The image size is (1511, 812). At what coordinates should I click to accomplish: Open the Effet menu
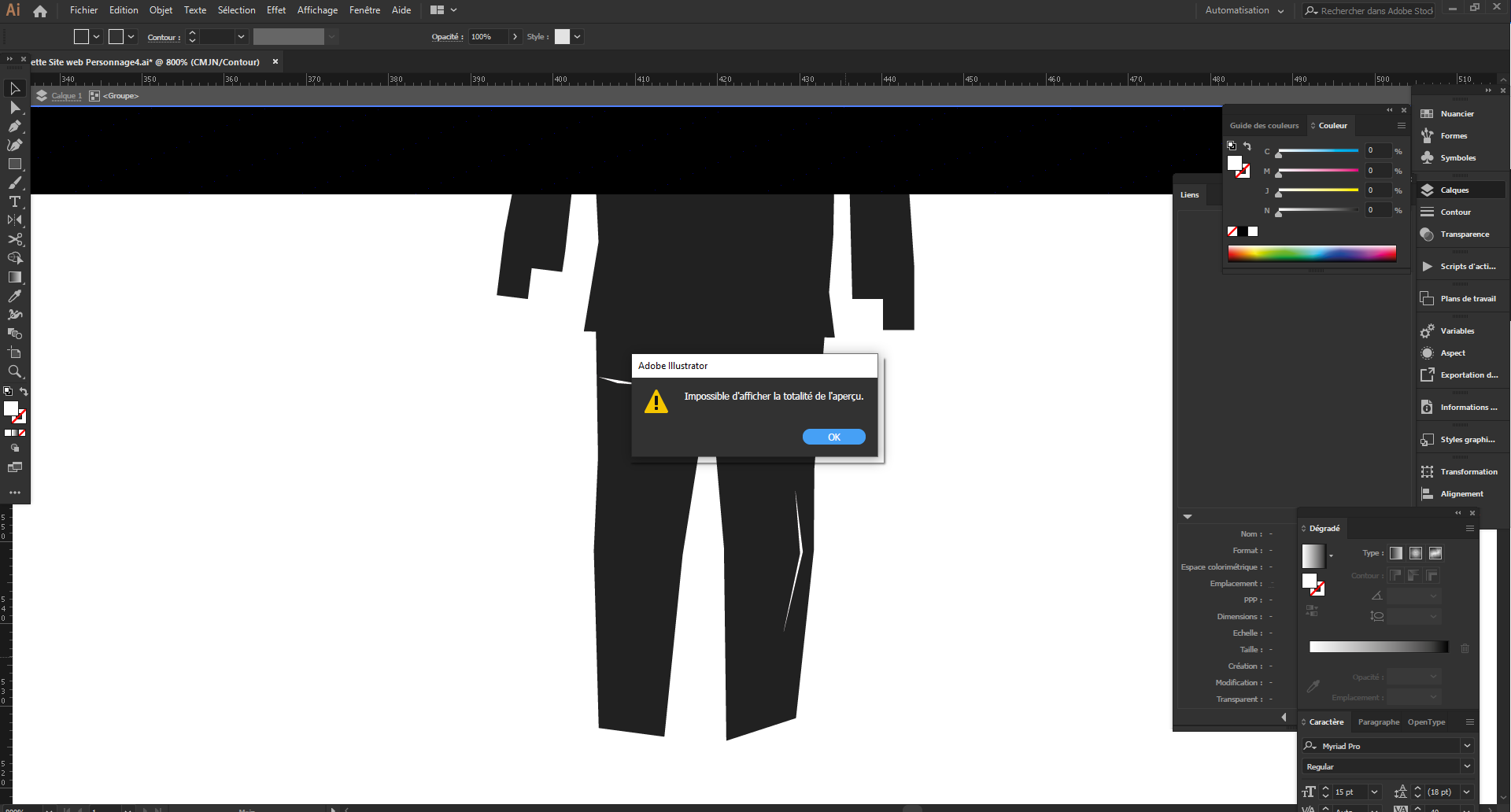tap(276, 10)
